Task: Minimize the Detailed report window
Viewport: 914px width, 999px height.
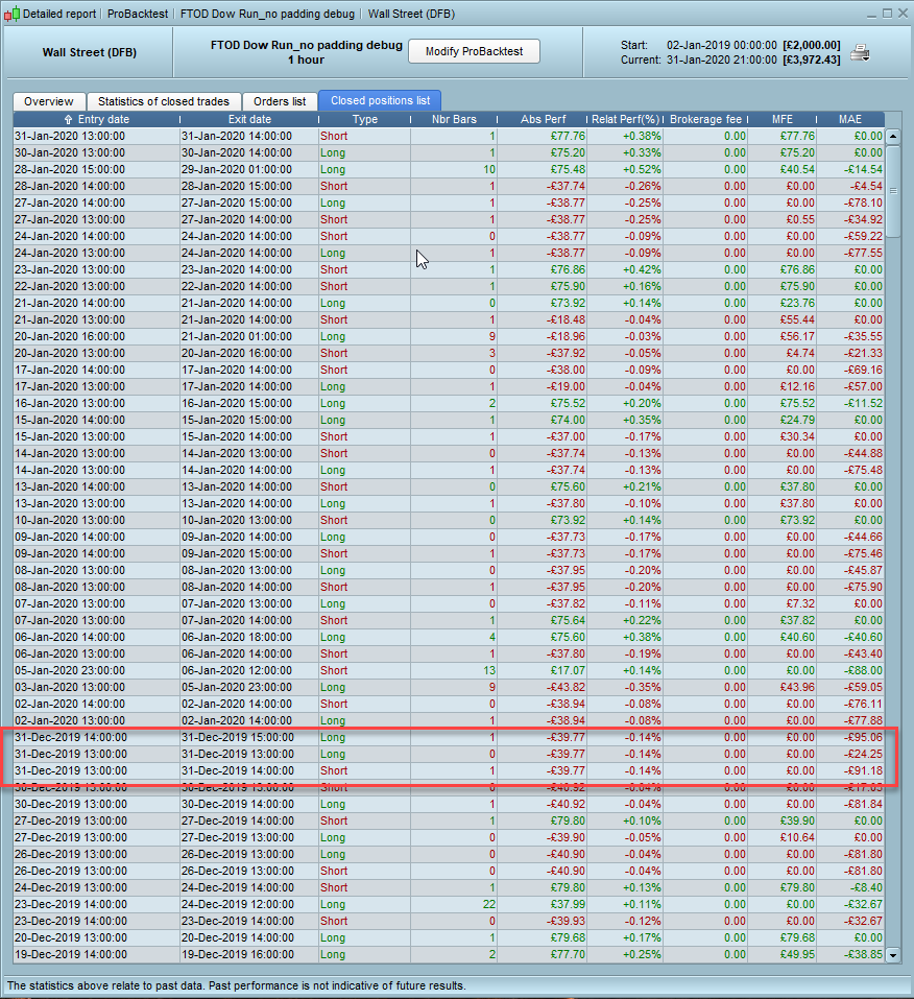Action: tap(872, 14)
